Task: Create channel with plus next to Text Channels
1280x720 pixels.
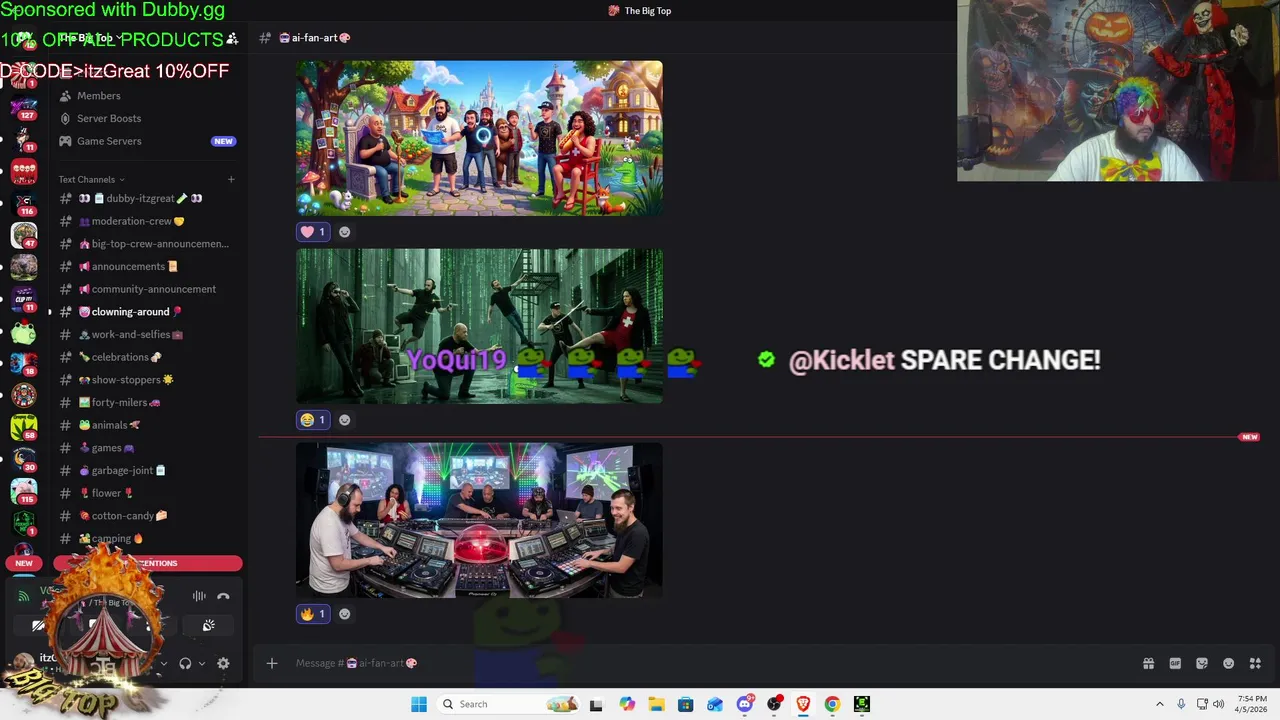Action: [231, 180]
